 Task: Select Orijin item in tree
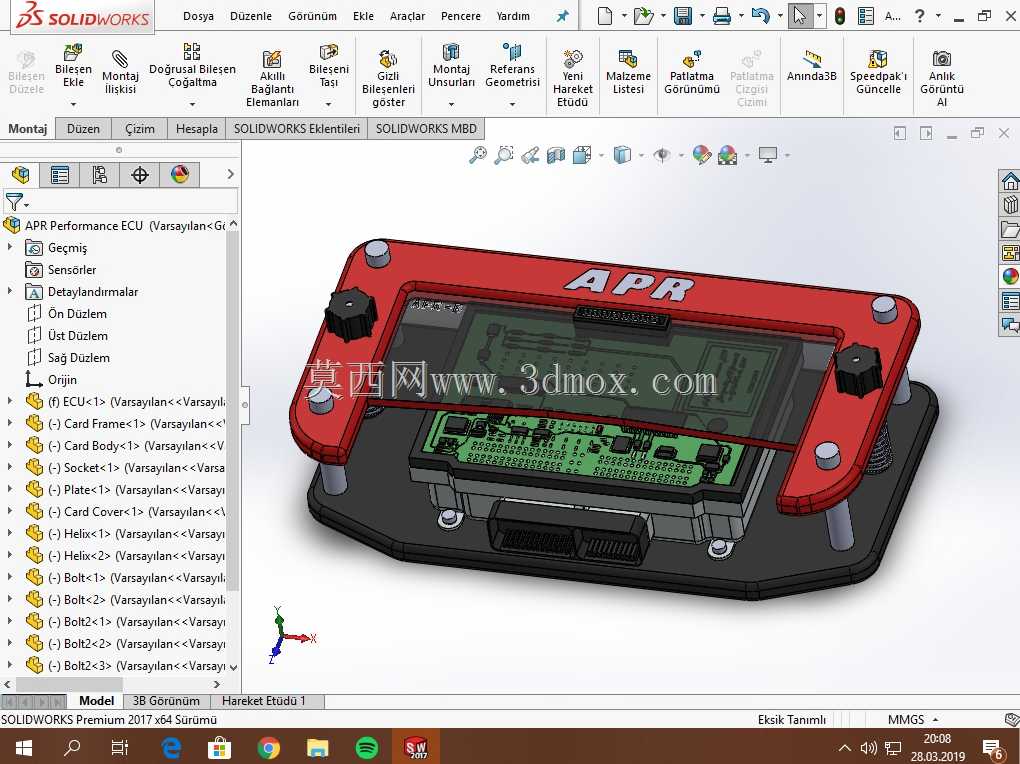point(51,379)
